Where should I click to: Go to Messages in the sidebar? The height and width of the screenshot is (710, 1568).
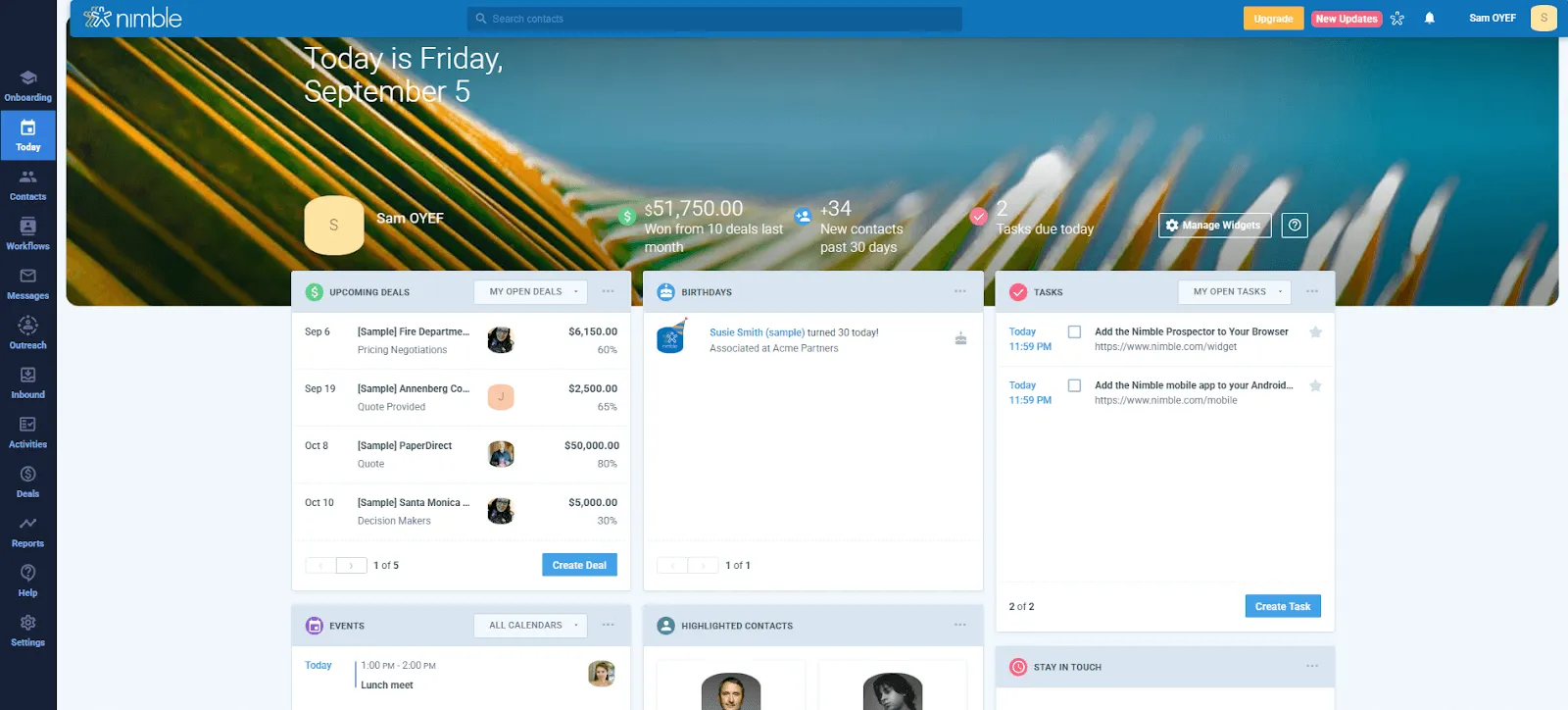(x=27, y=283)
